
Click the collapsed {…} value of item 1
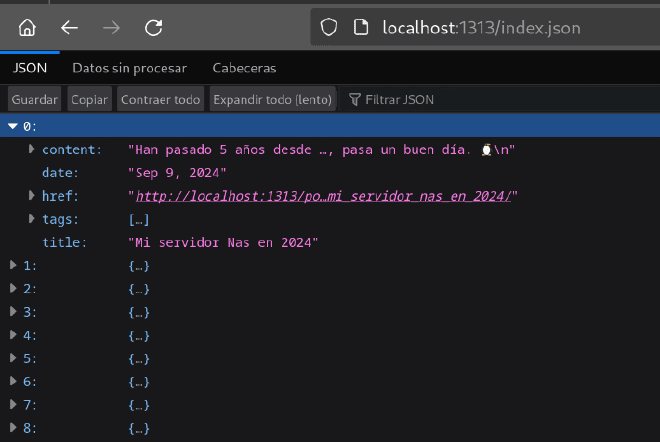click(139, 266)
